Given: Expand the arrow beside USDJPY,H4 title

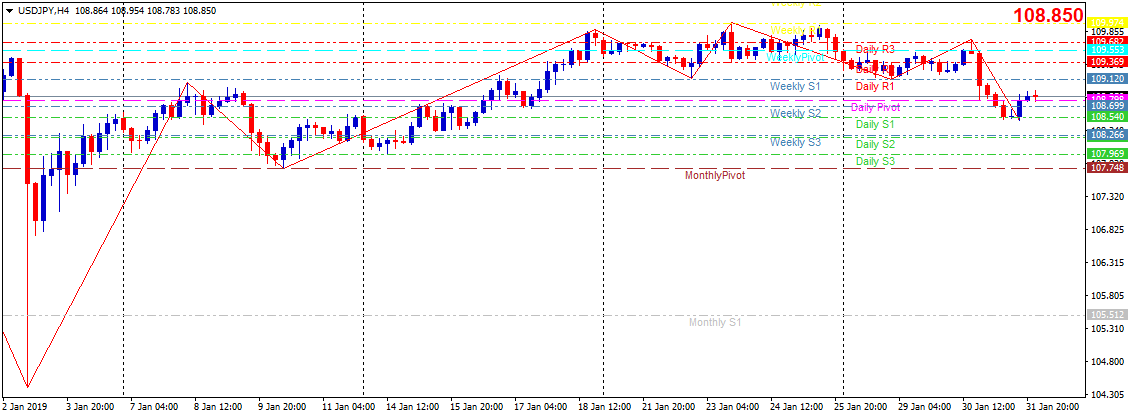Looking at the screenshot, I should click(x=8, y=9).
